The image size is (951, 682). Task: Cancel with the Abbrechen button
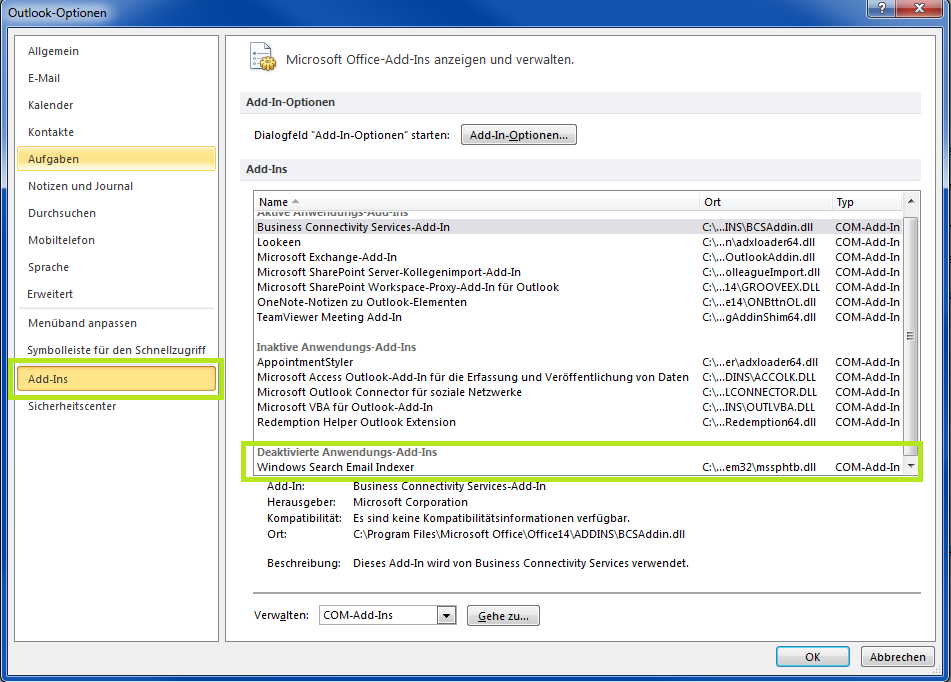tap(898, 657)
